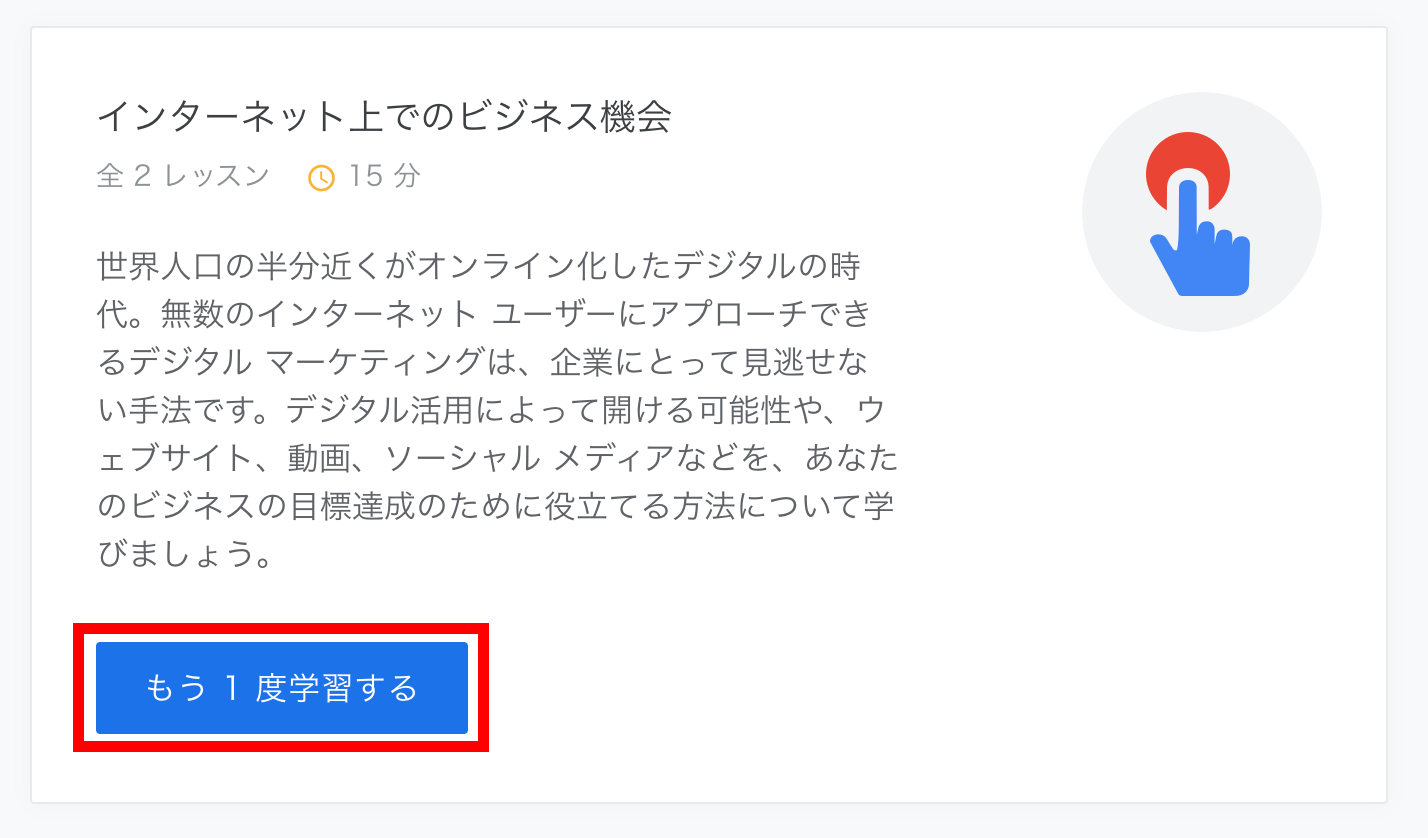The image size is (1428, 838).
Task: Click the description line starting "世界人口の半分近く"
Action: [479, 267]
